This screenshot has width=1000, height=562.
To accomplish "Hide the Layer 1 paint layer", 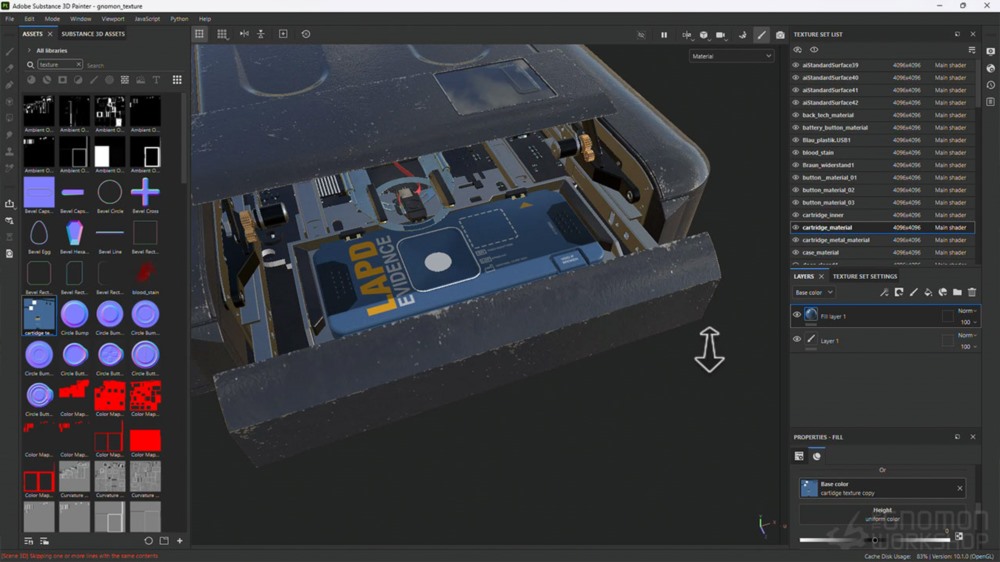I will coord(797,339).
